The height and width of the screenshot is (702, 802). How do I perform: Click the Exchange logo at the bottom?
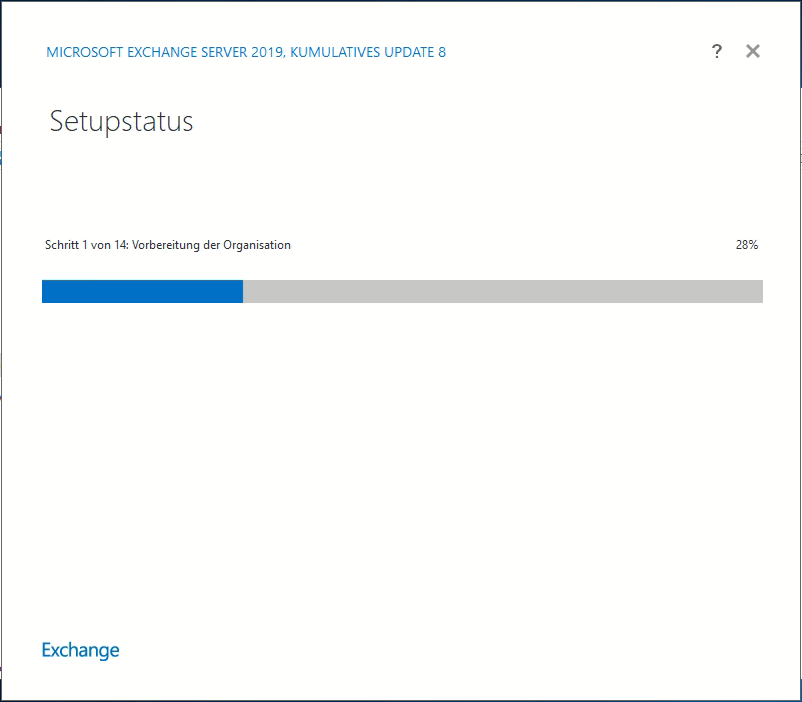pyautogui.click(x=80, y=650)
